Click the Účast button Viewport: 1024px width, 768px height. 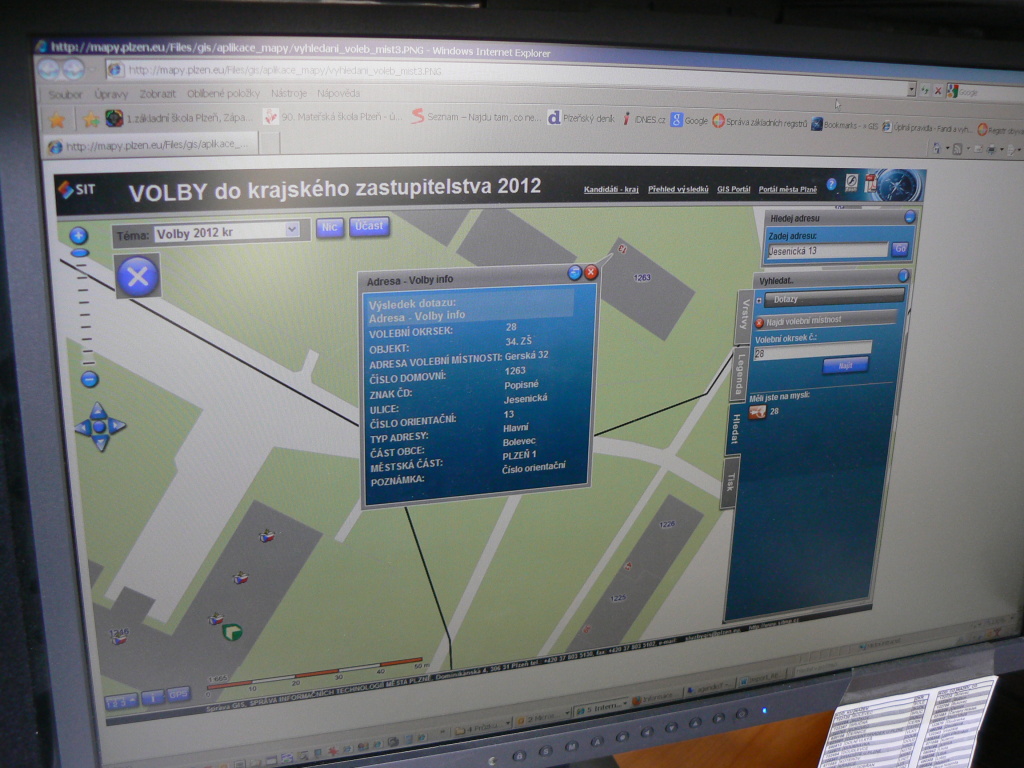pyautogui.click(x=369, y=226)
